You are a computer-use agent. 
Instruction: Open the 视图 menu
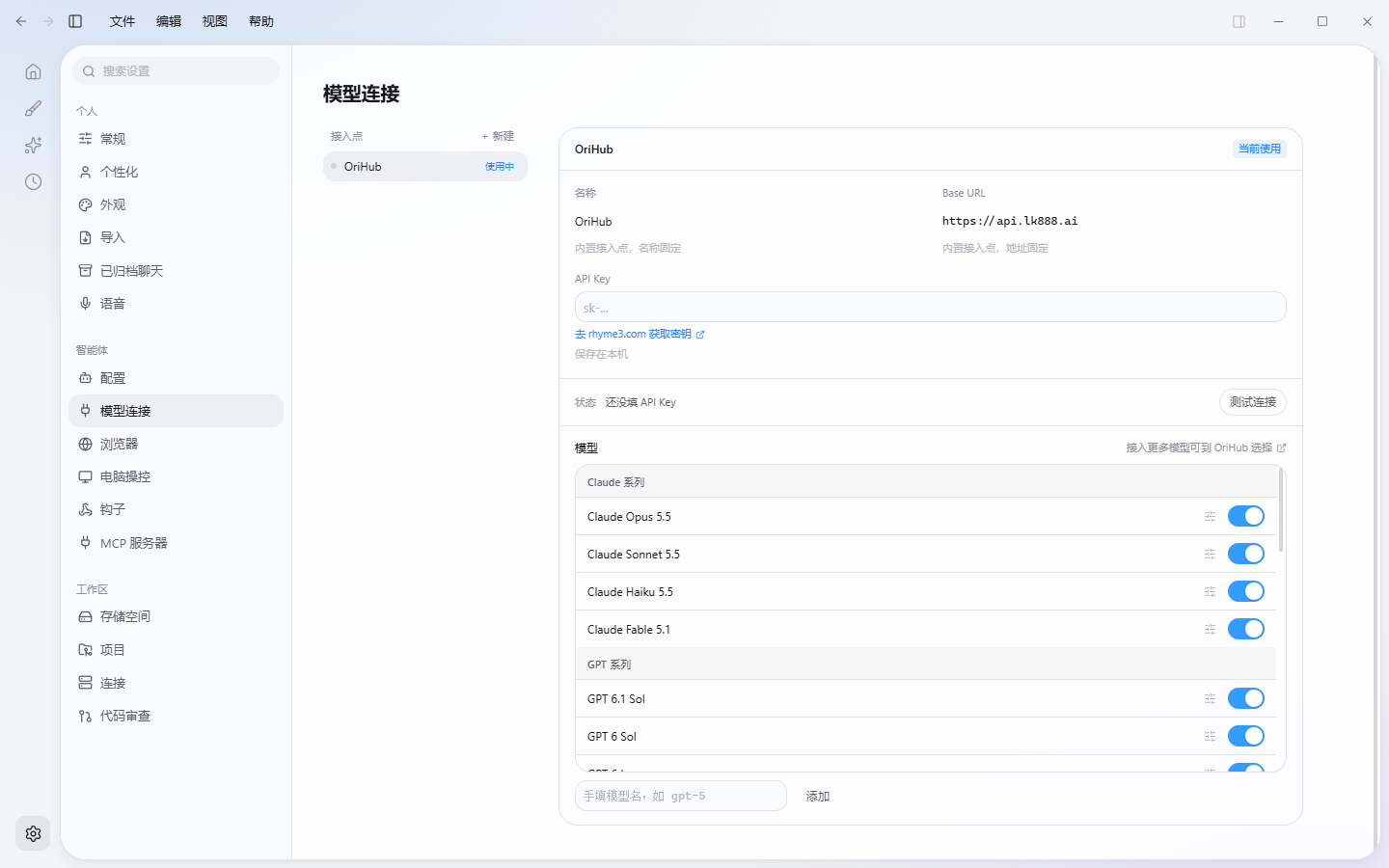coord(215,21)
